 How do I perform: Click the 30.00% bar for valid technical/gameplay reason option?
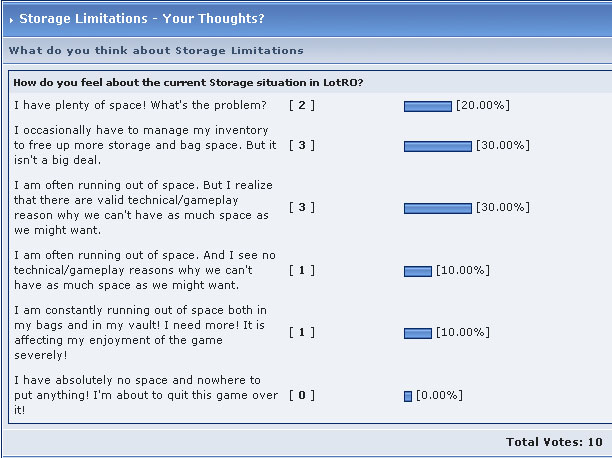438,209
